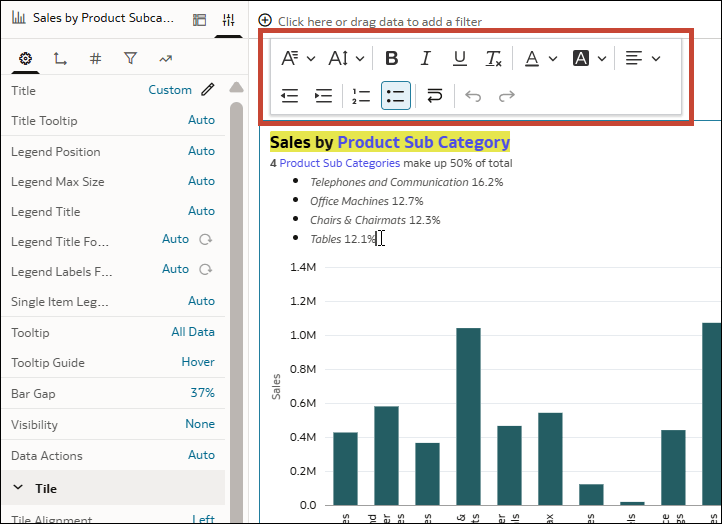Click the filter bar add-filter text
This screenshot has width=722, height=524.
click(x=380, y=21)
